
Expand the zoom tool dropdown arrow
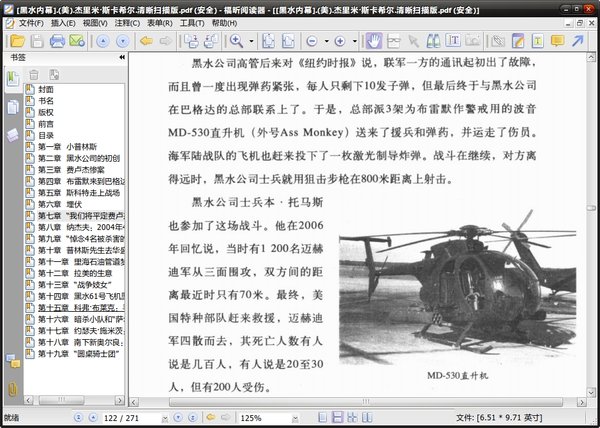(250, 41)
